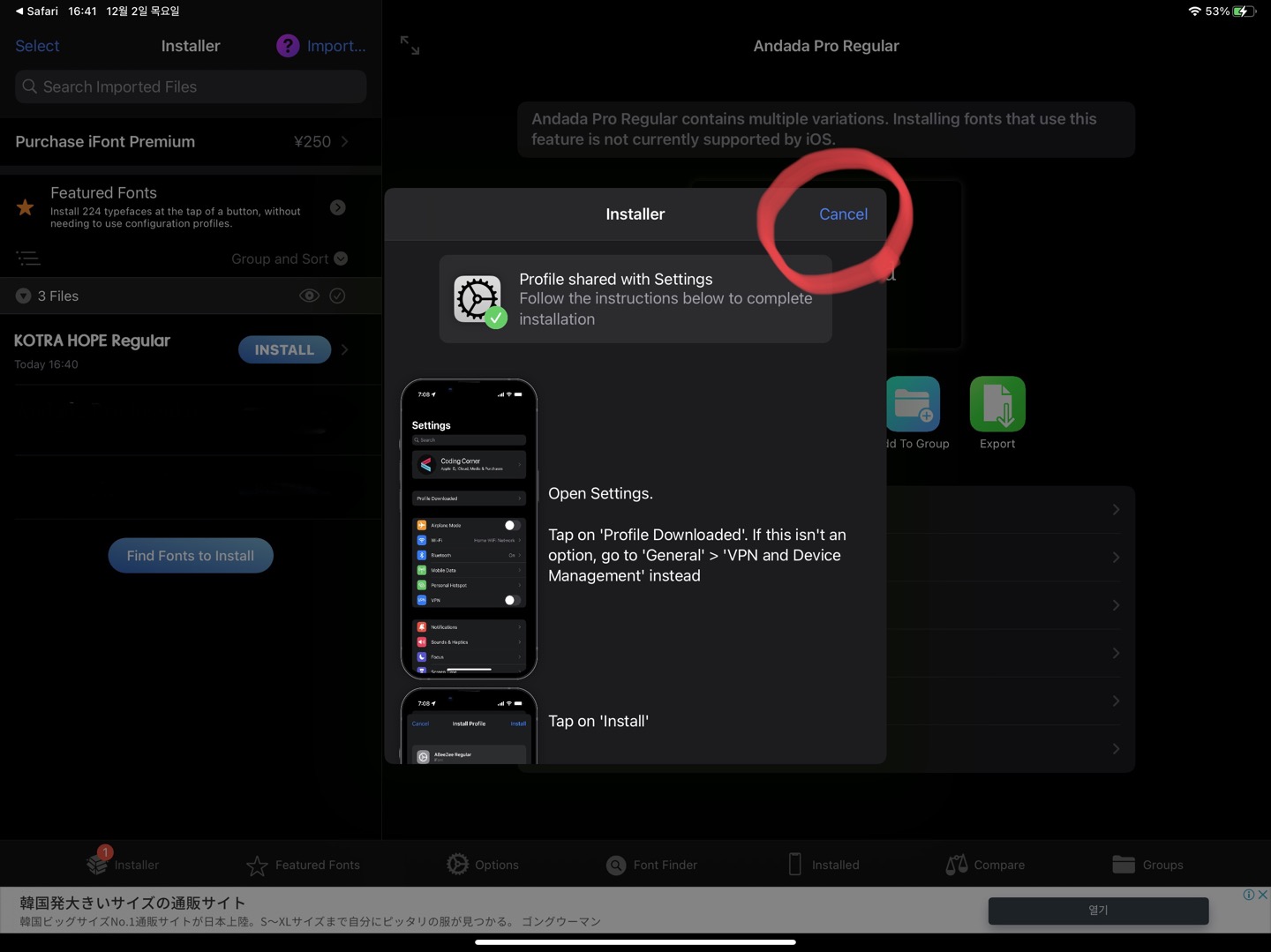1271x952 pixels.
Task: Open Featured Fonts via circled chevron
Action: (x=337, y=207)
